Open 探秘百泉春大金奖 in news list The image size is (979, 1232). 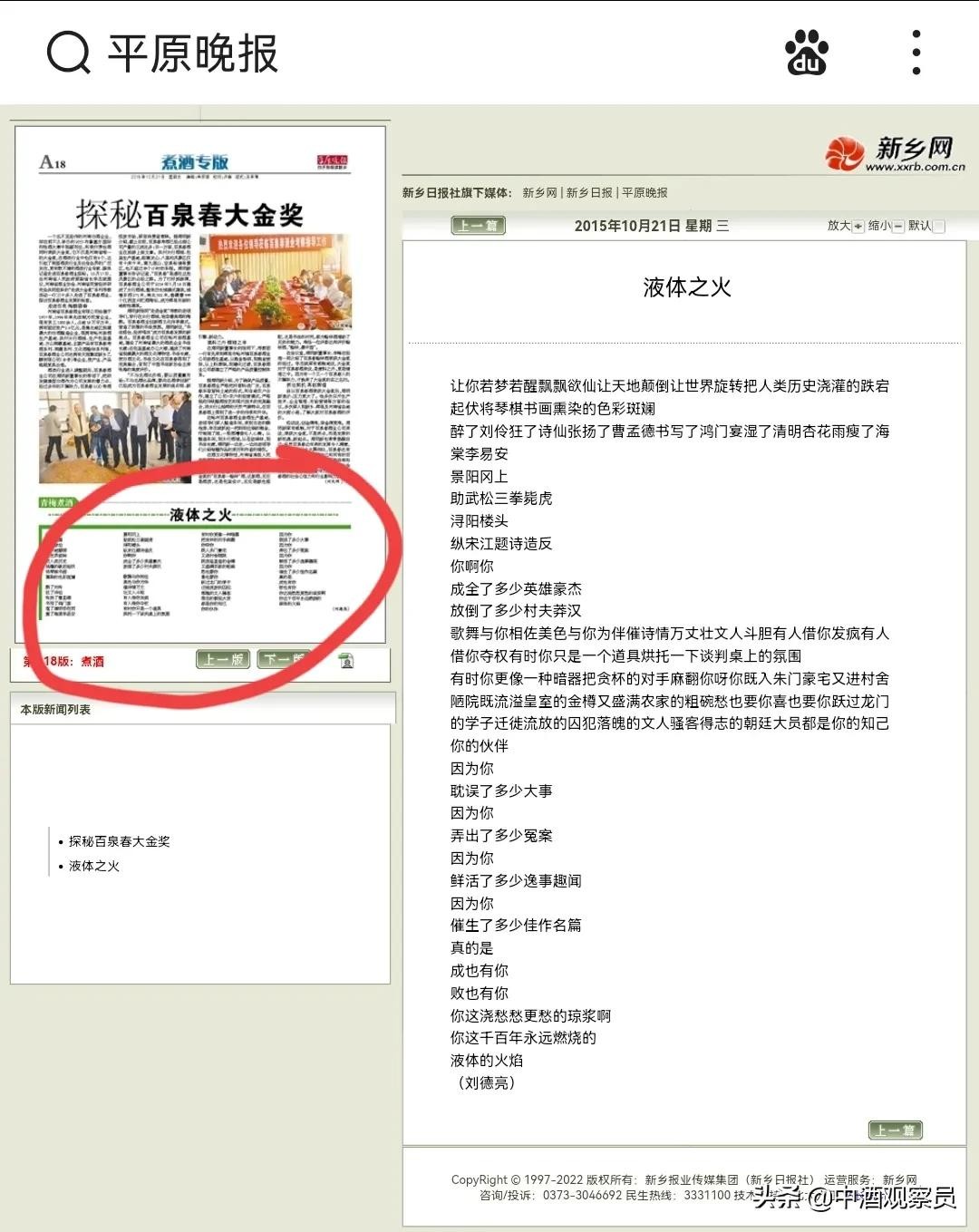pyautogui.click(x=120, y=841)
